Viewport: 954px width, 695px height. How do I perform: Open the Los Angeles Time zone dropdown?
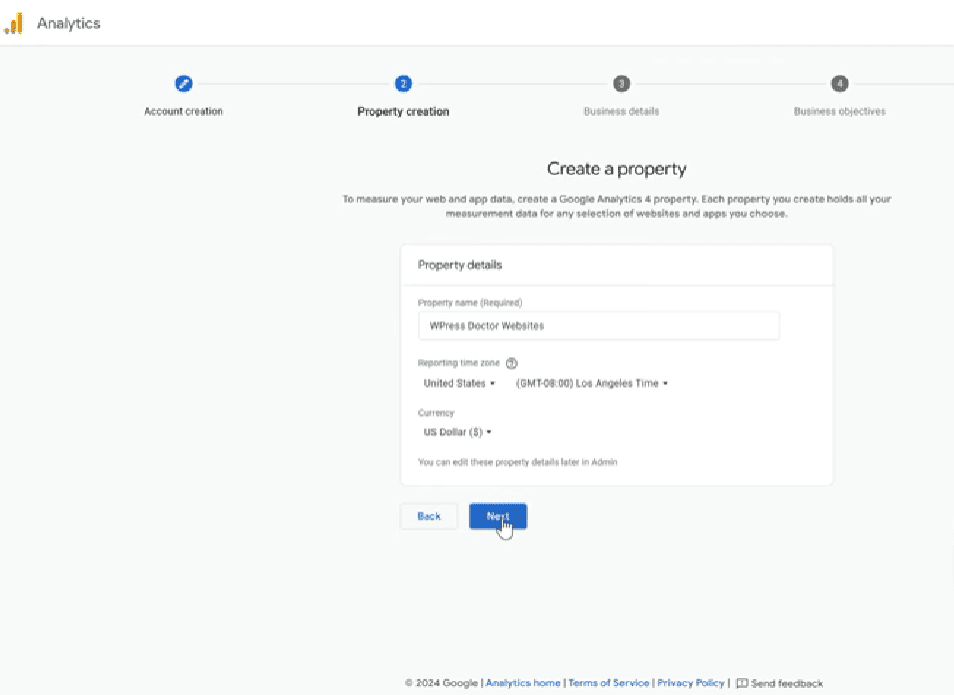pyautogui.click(x=590, y=383)
